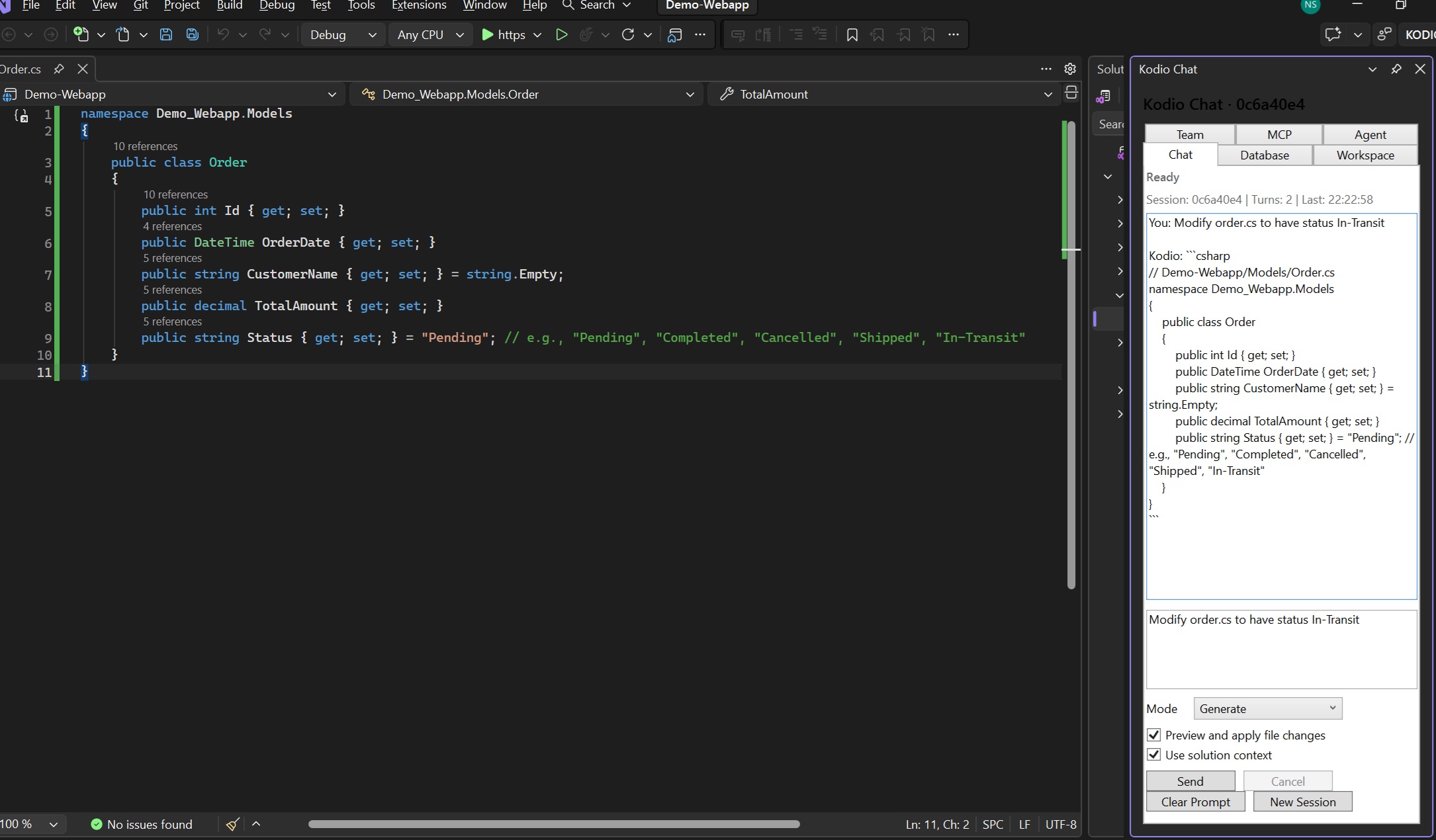
Task: Click the editor vertical scrollbar
Action: click(1071, 355)
